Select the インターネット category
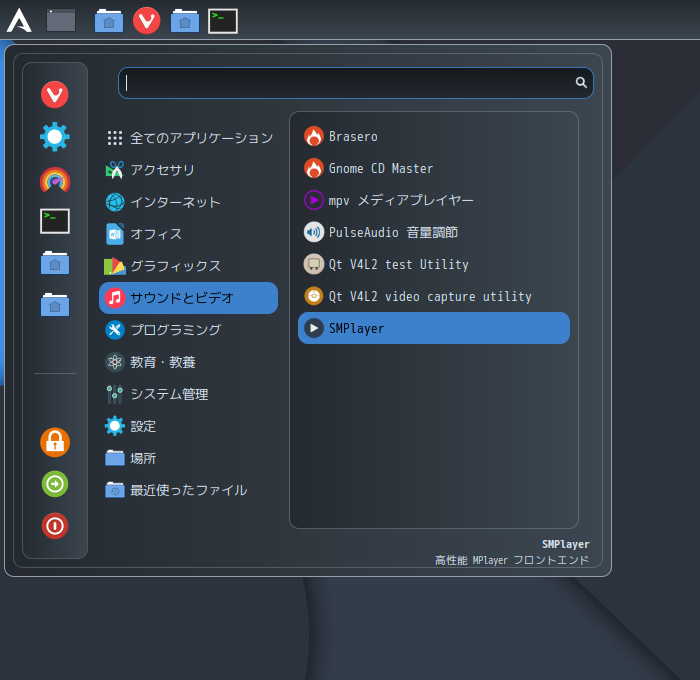The height and width of the screenshot is (680, 700). tap(188, 202)
